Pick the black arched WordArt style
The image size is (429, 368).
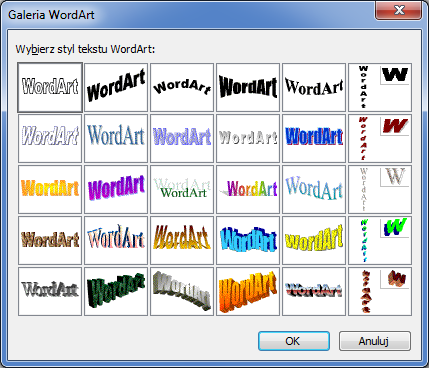[x=182, y=87]
